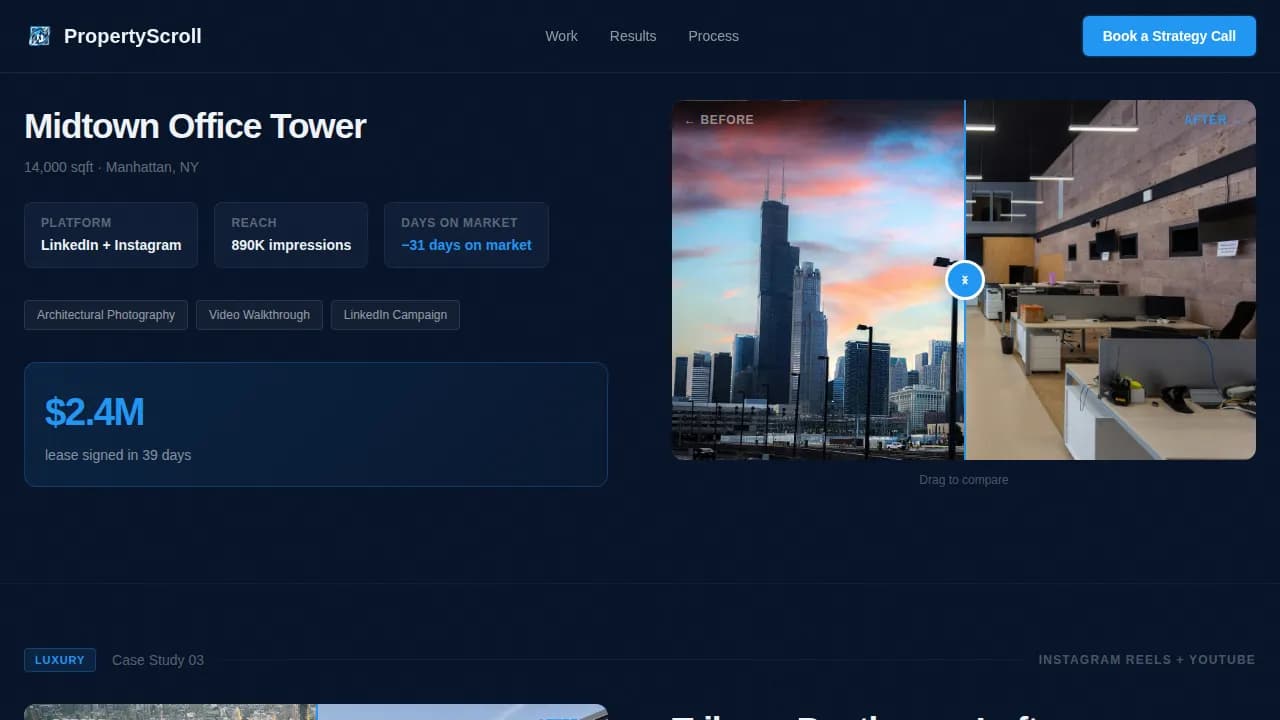Expand the LUXURY case study badge
Viewport: 1280px width, 720px height.
tap(59, 659)
